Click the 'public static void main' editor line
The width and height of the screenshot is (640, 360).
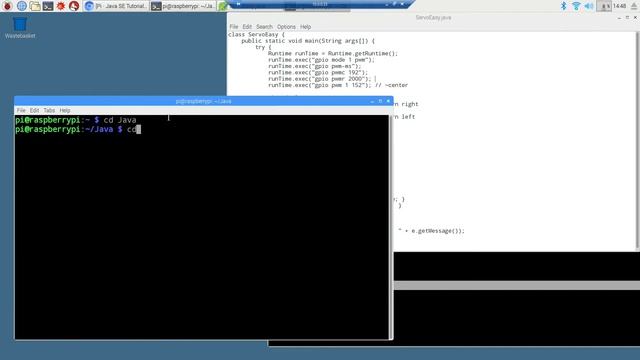308,41
